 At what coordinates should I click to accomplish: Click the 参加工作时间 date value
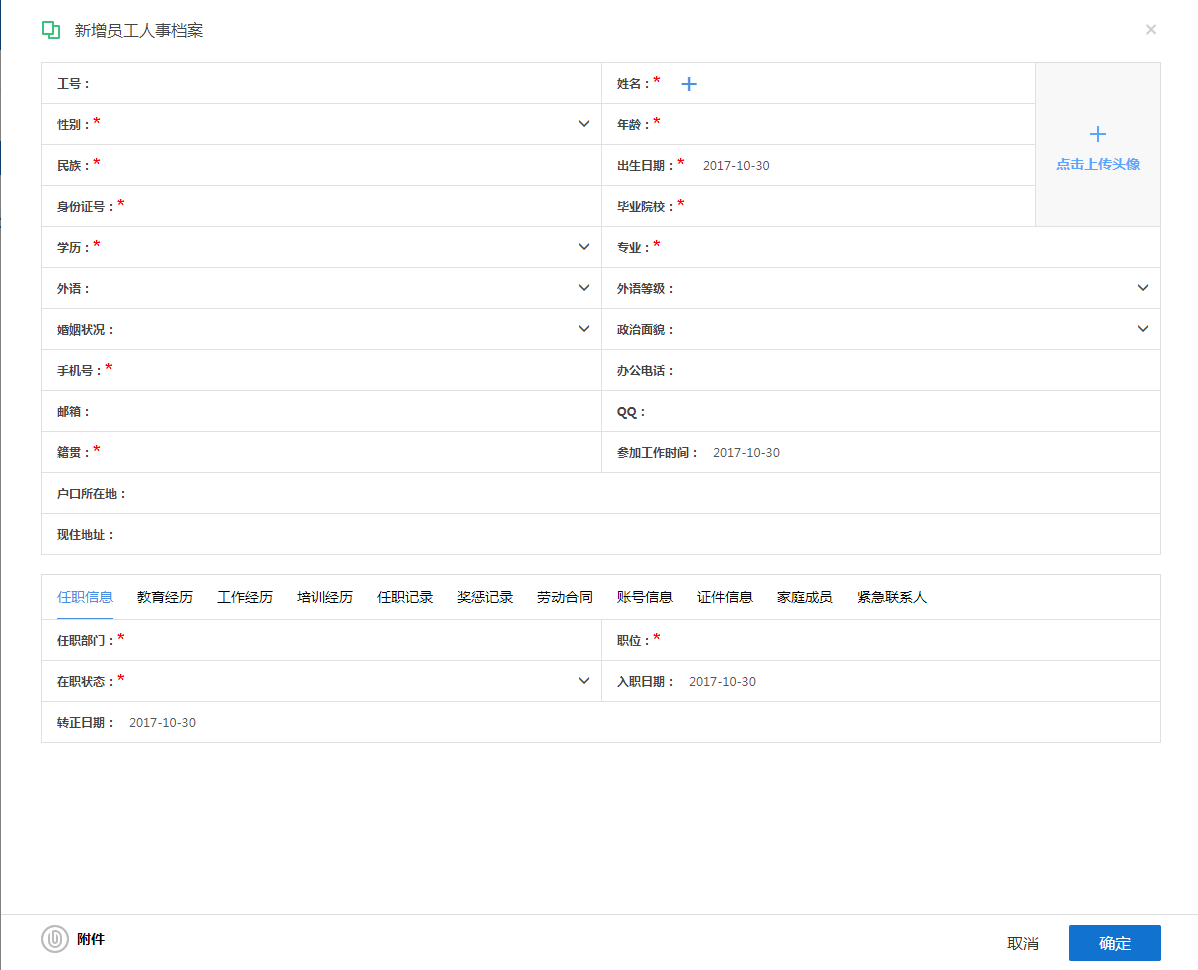[x=746, y=453]
